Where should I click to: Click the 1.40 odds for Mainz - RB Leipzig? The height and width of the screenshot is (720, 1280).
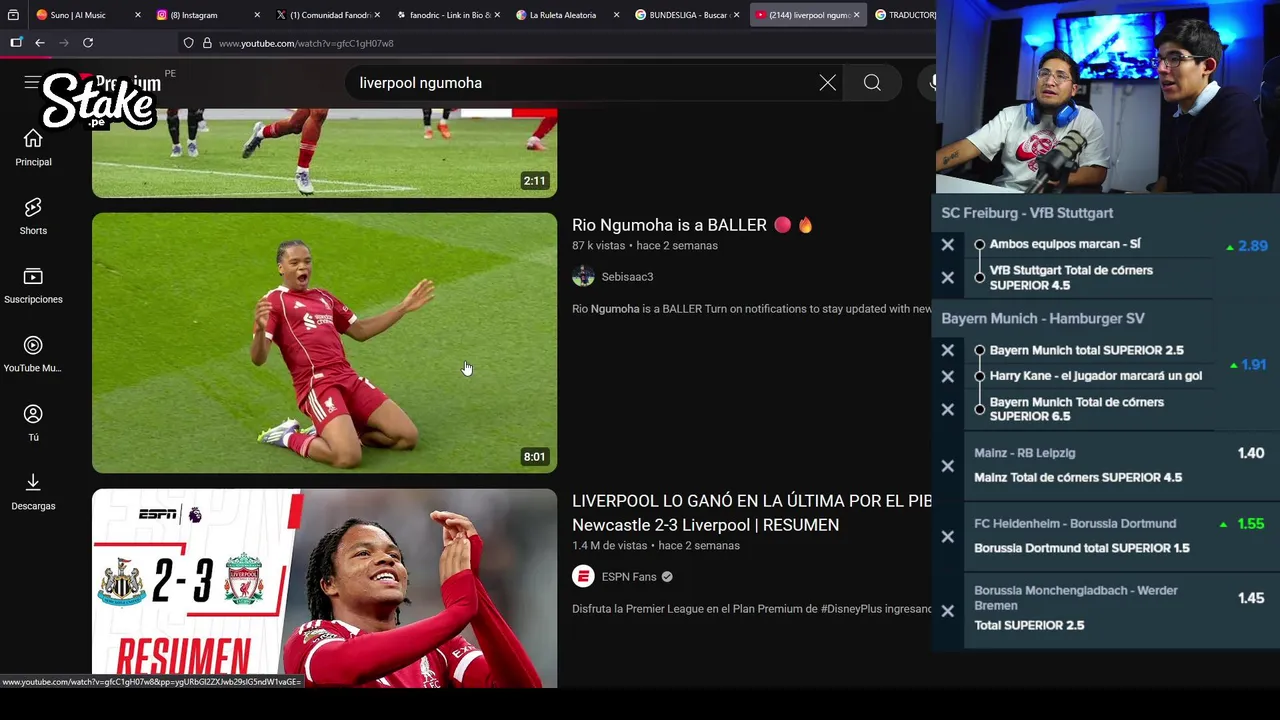point(1251,453)
